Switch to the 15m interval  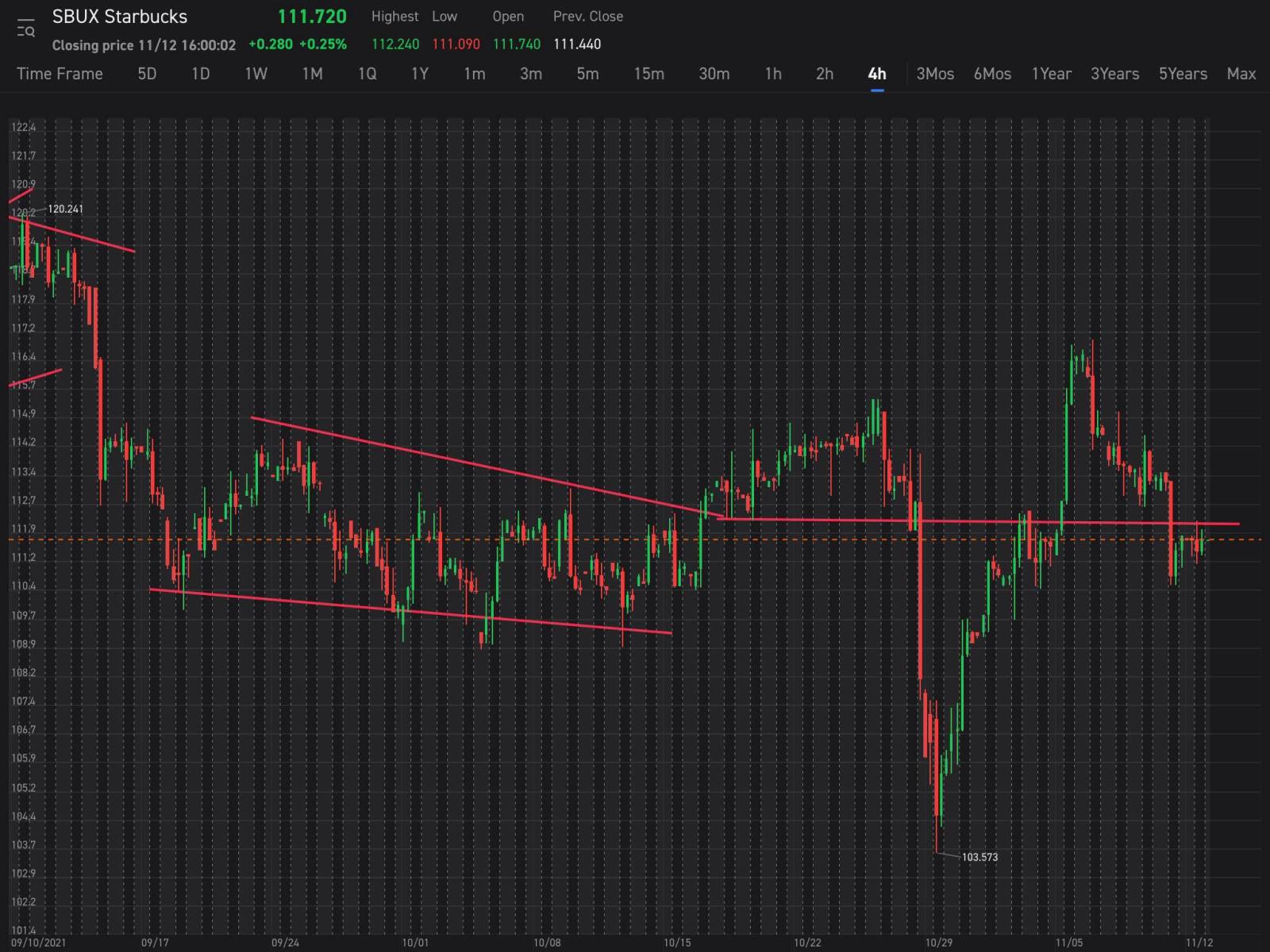[648, 74]
